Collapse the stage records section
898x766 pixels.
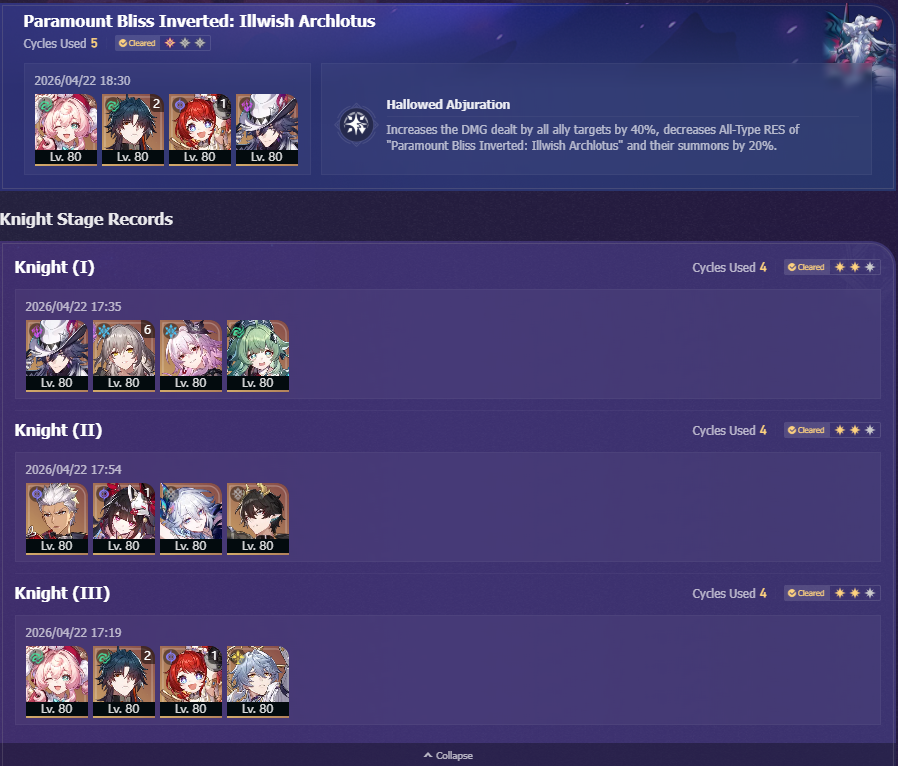click(448, 755)
